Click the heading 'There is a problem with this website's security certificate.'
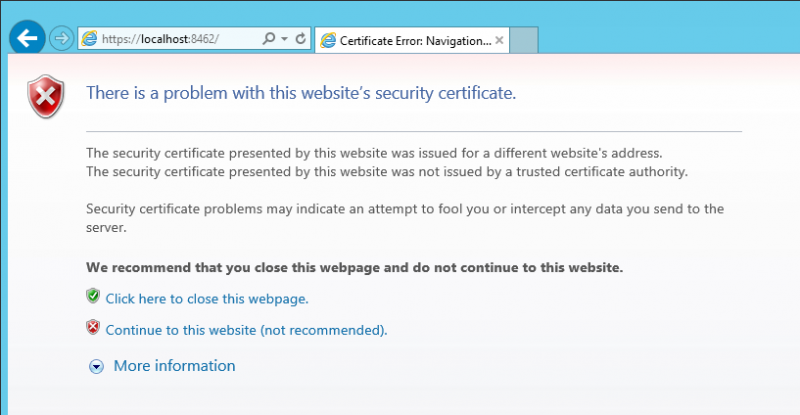The height and width of the screenshot is (415, 800). click(x=301, y=93)
